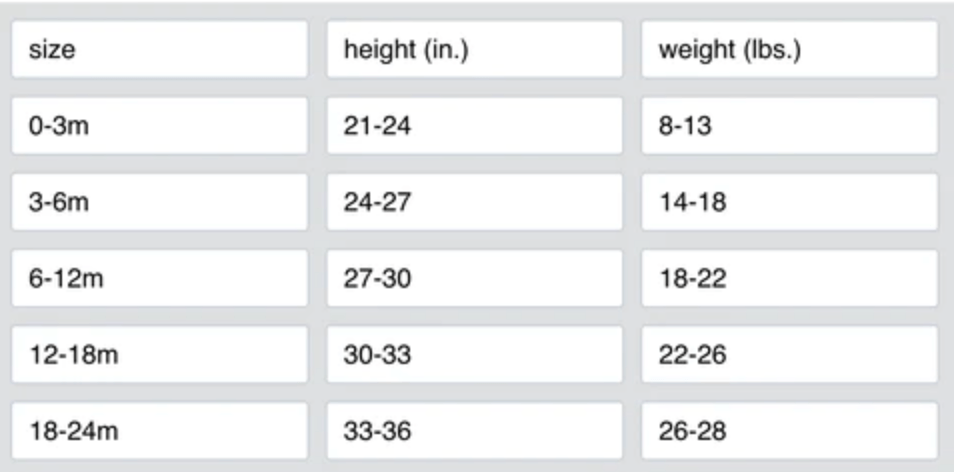Click the weight (lbs.) header cell
This screenshot has height=472, width=954.
click(x=789, y=50)
